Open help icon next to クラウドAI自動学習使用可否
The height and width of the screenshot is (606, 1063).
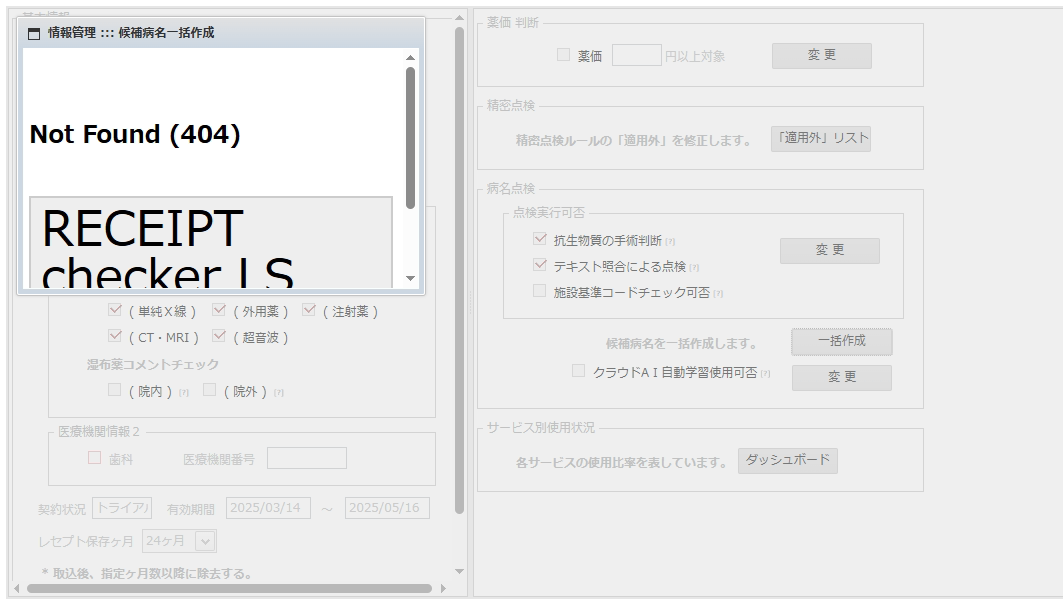point(765,373)
